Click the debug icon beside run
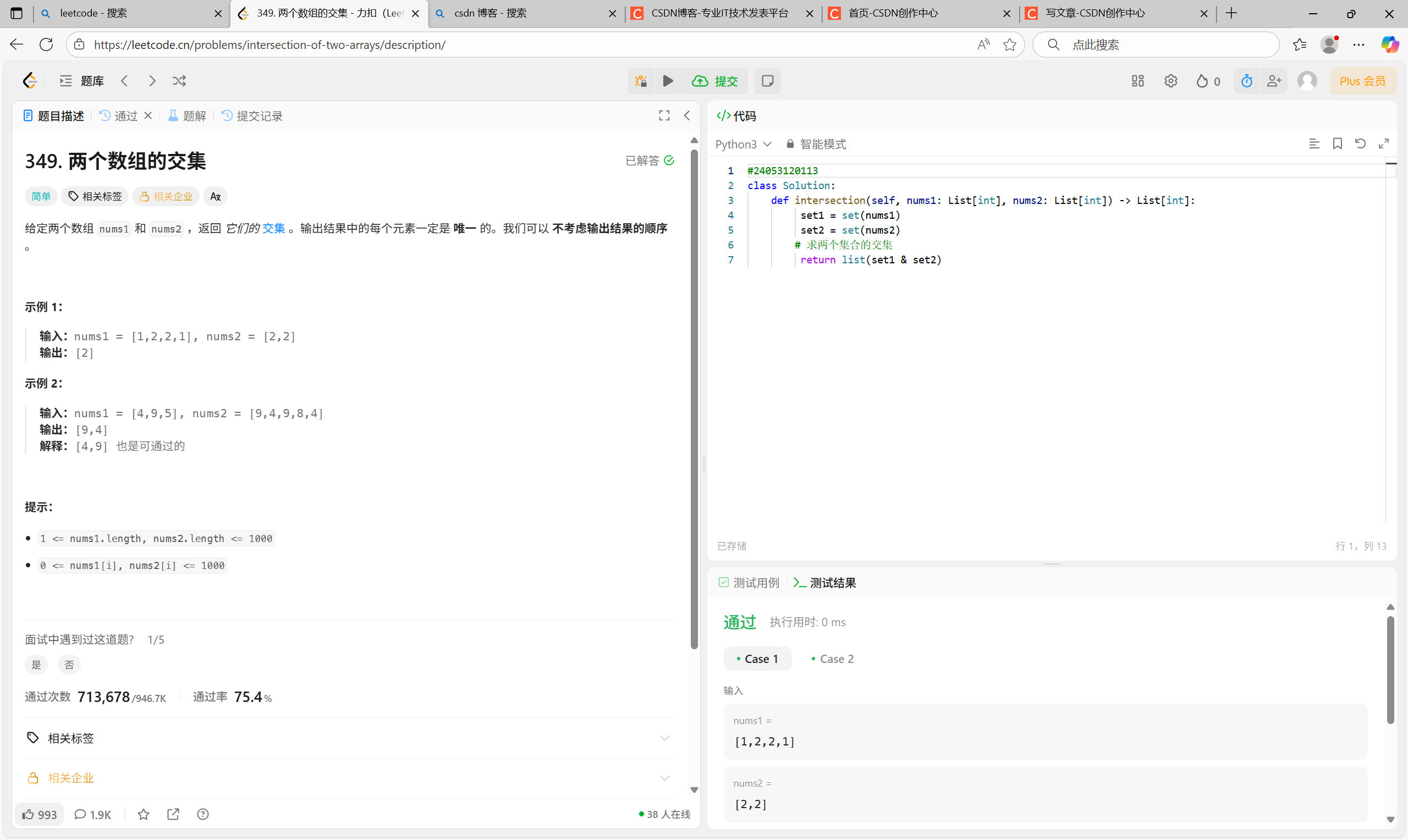The height and width of the screenshot is (840, 1408). click(640, 81)
